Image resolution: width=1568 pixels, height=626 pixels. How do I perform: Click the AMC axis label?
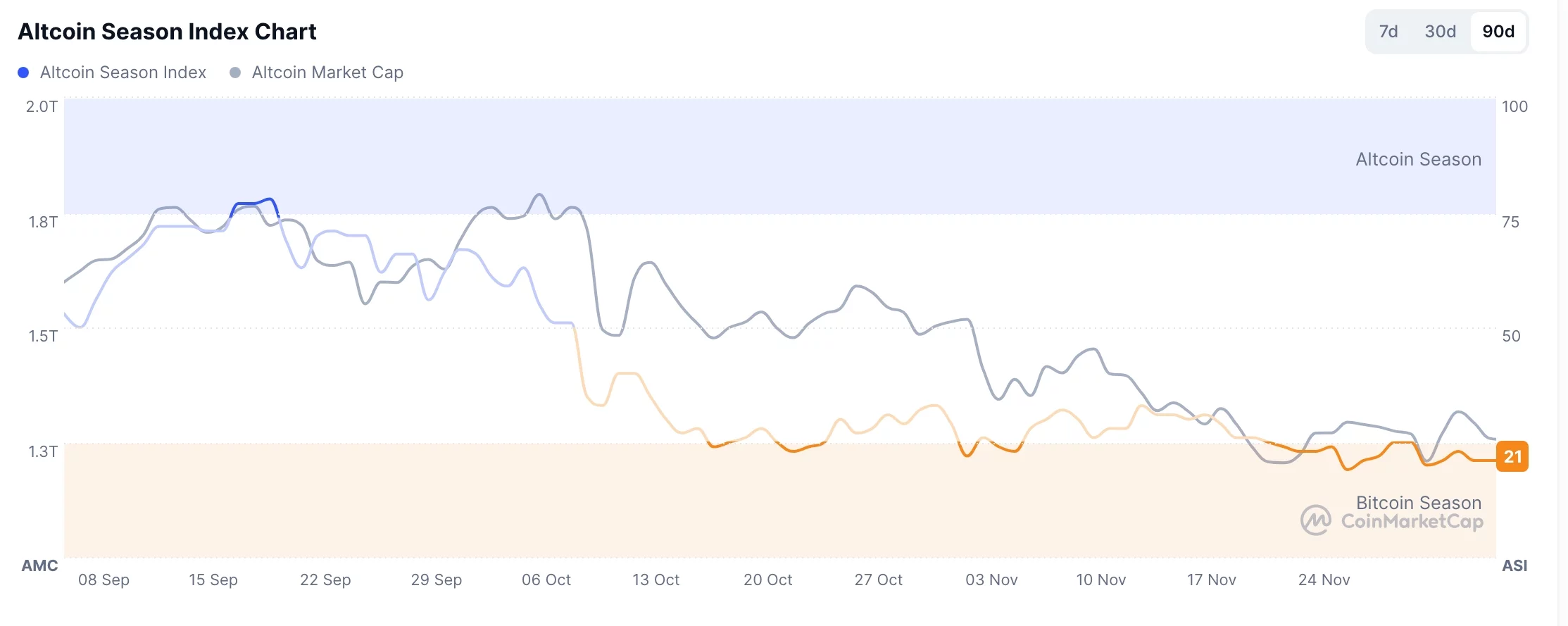(x=40, y=565)
